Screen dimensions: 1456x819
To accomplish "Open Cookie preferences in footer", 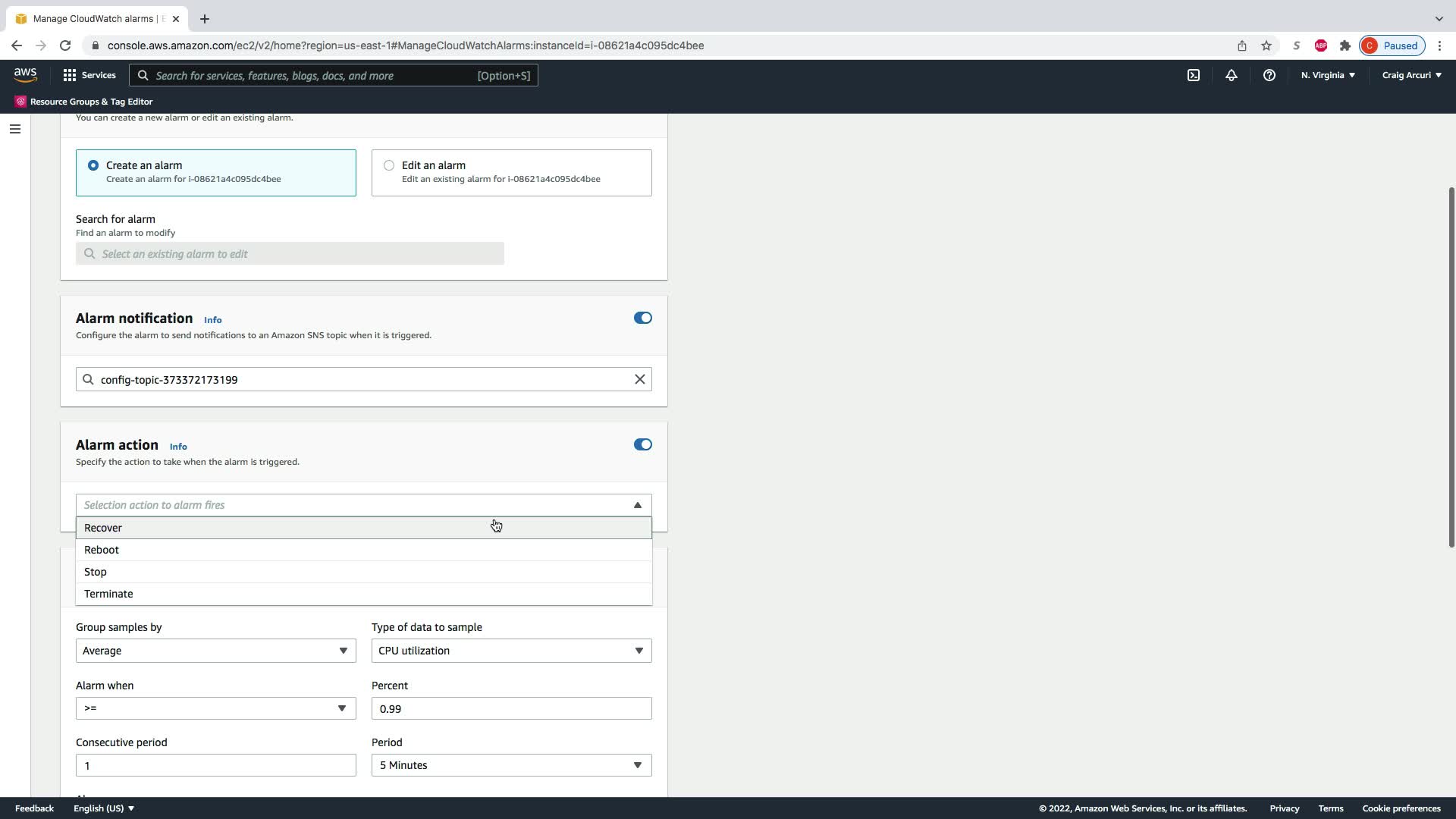I will pos(1401,808).
